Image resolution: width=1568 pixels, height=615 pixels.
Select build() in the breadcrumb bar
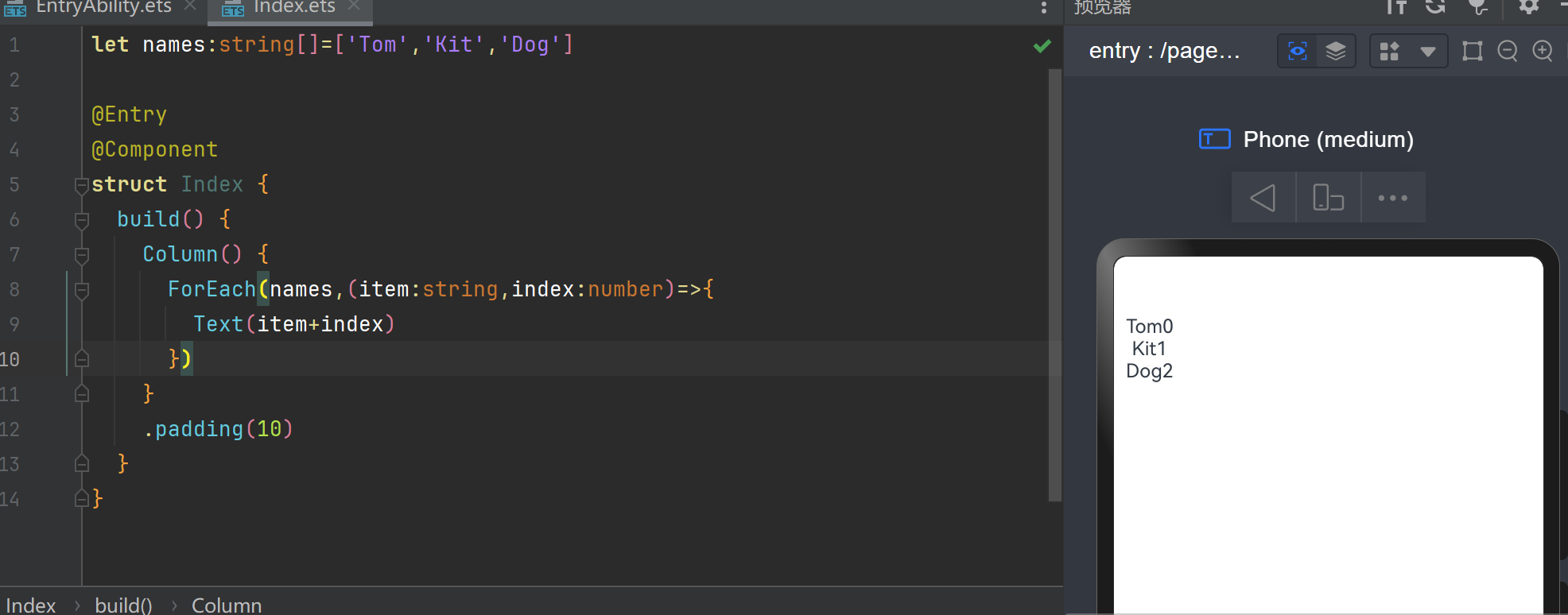[x=123, y=605]
